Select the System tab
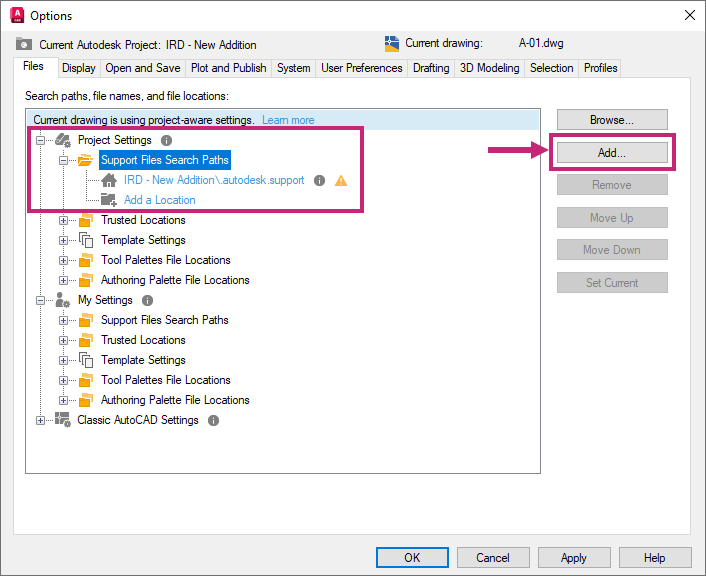The image size is (706, 576). coord(294,68)
